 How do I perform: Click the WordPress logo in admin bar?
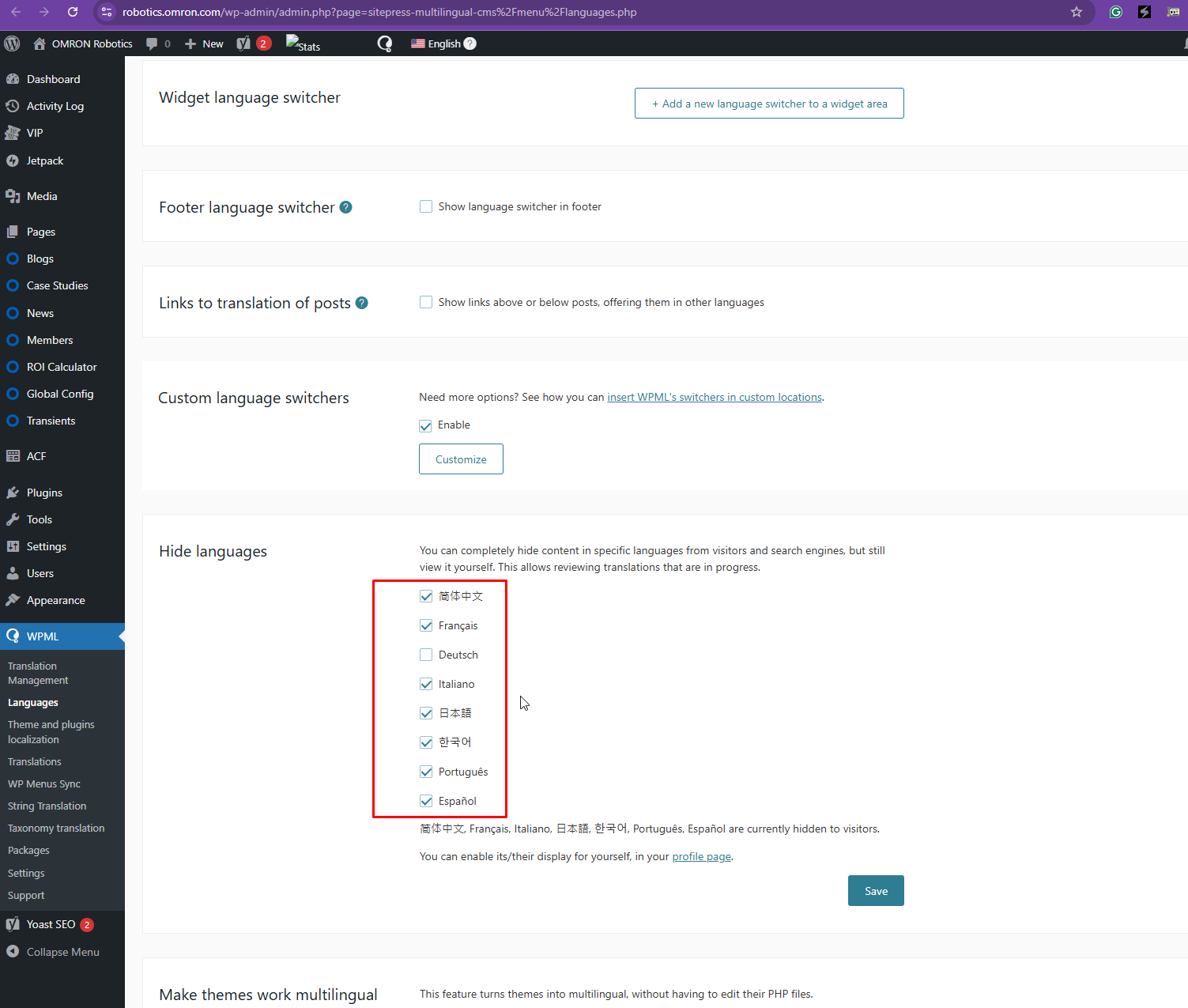click(12, 43)
